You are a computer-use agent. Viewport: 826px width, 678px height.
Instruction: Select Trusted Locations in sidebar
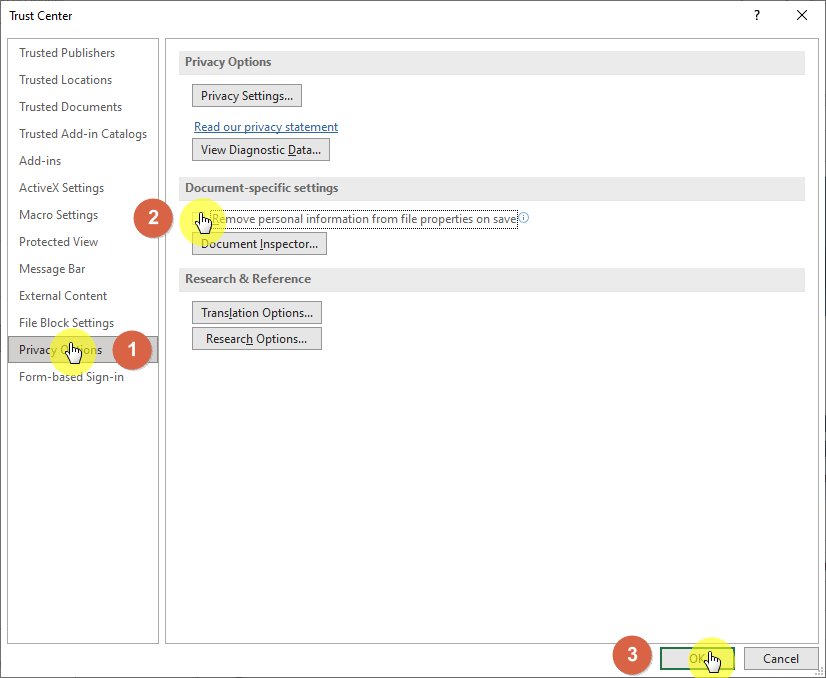click(65, 80)
